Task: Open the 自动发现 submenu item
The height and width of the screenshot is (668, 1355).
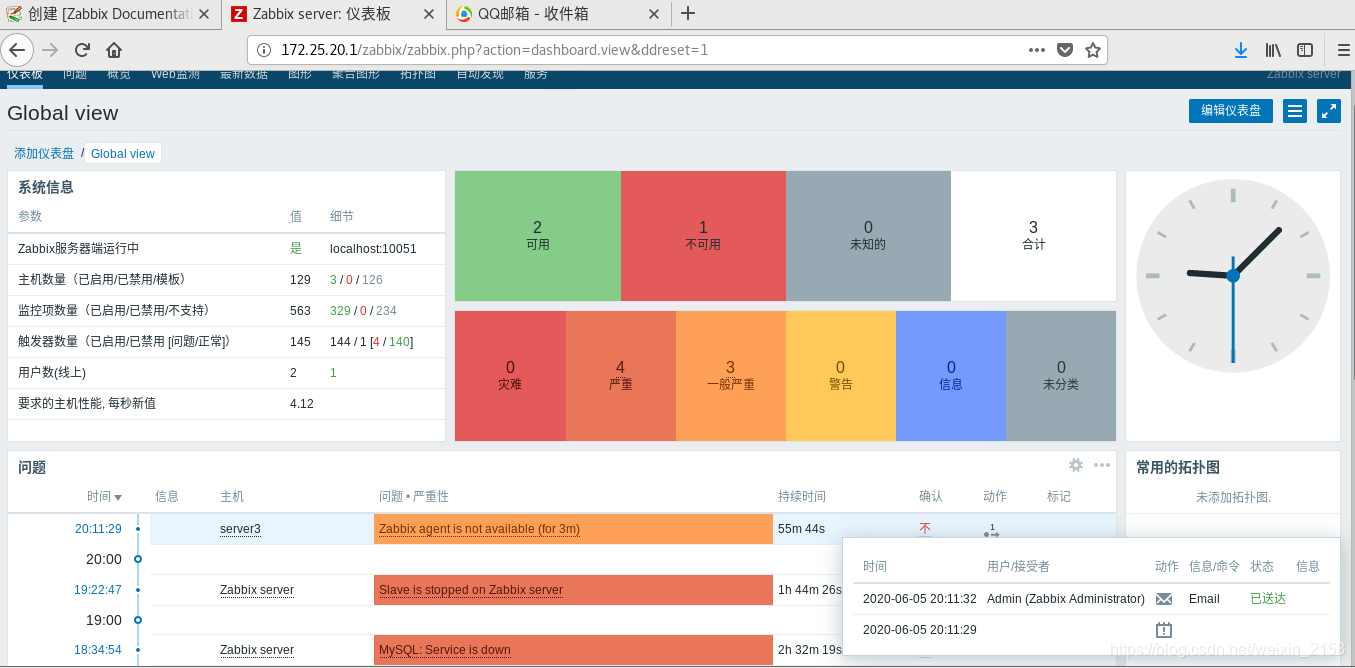Action: click(x=480, y=74)
